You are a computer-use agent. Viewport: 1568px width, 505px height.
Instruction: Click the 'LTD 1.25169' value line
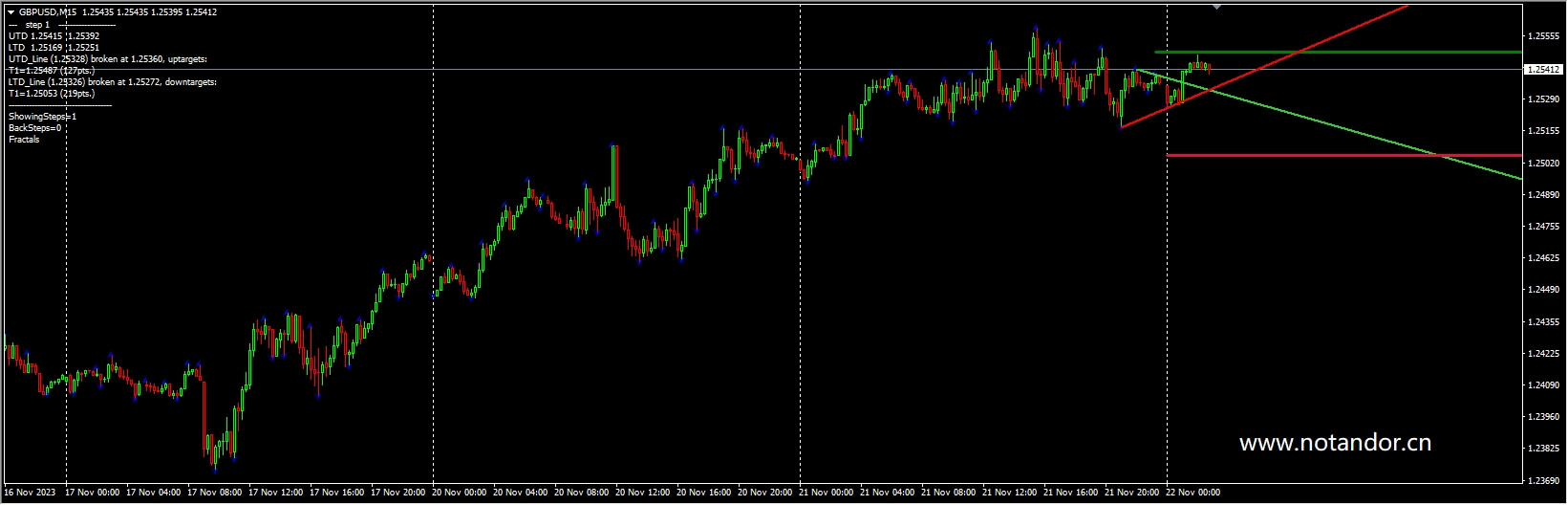point(54,48)
